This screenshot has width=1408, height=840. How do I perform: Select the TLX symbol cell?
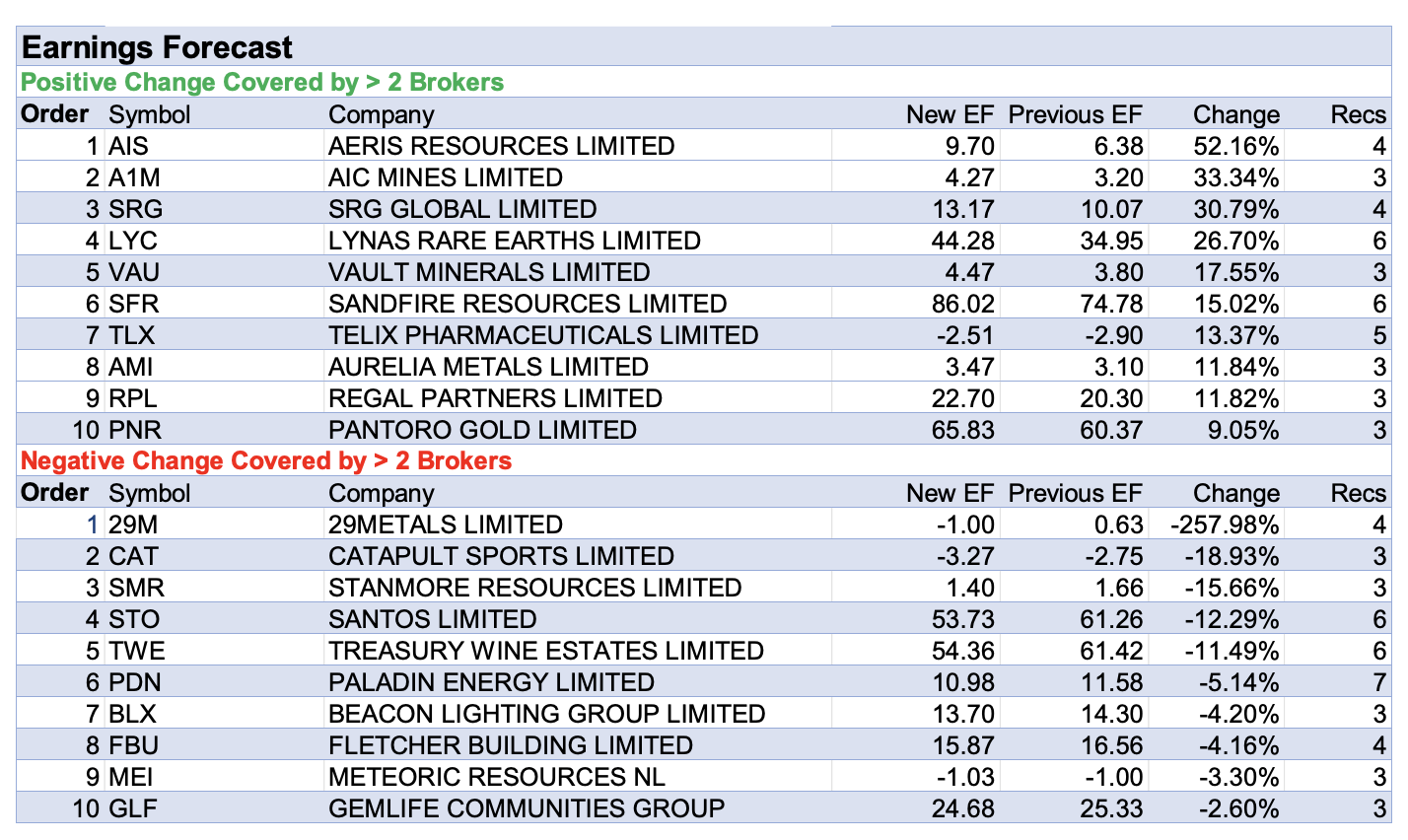[132, 335]
